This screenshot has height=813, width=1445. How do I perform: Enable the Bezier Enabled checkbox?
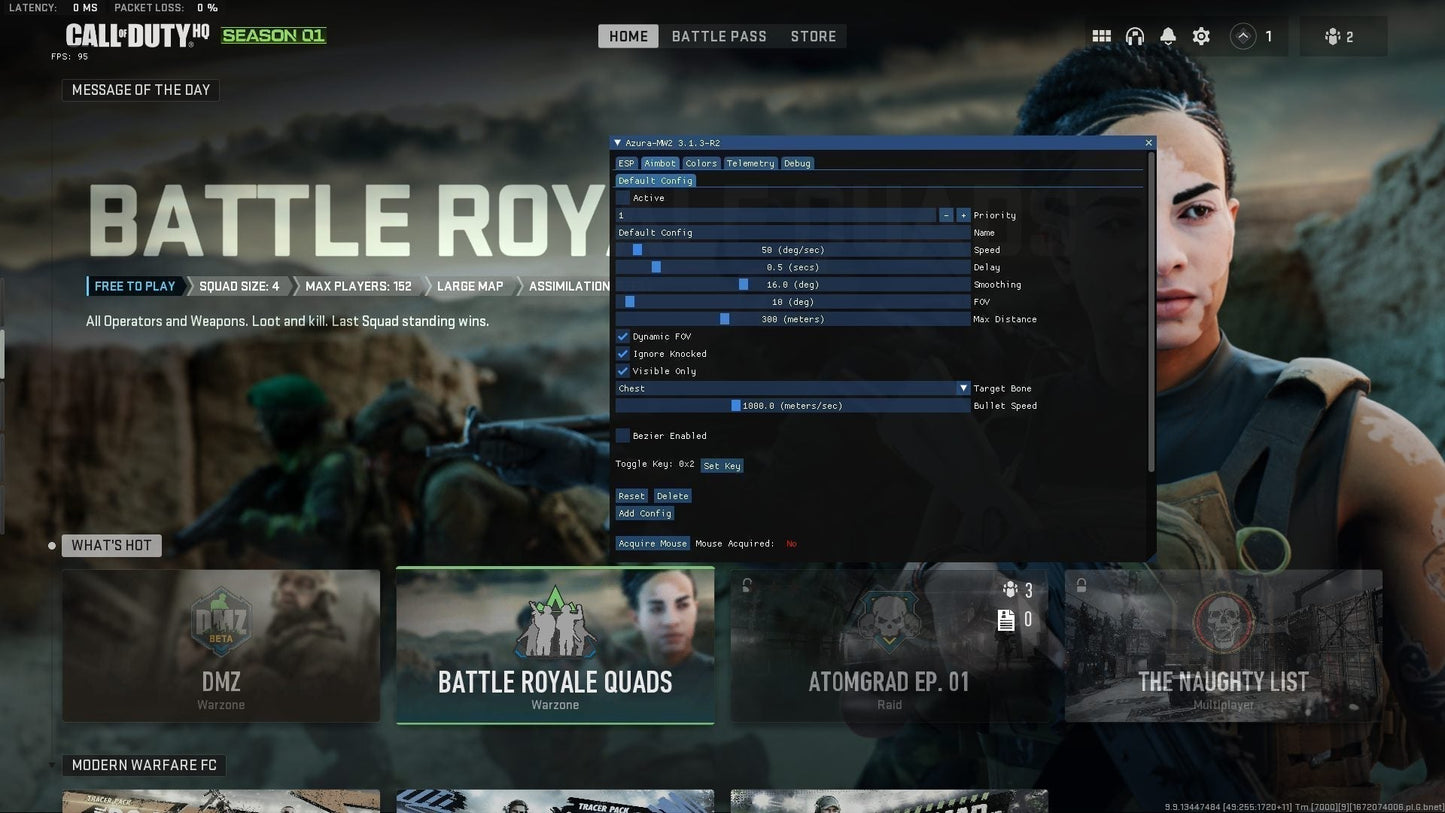pyautogui.click(x=623, y=436)
